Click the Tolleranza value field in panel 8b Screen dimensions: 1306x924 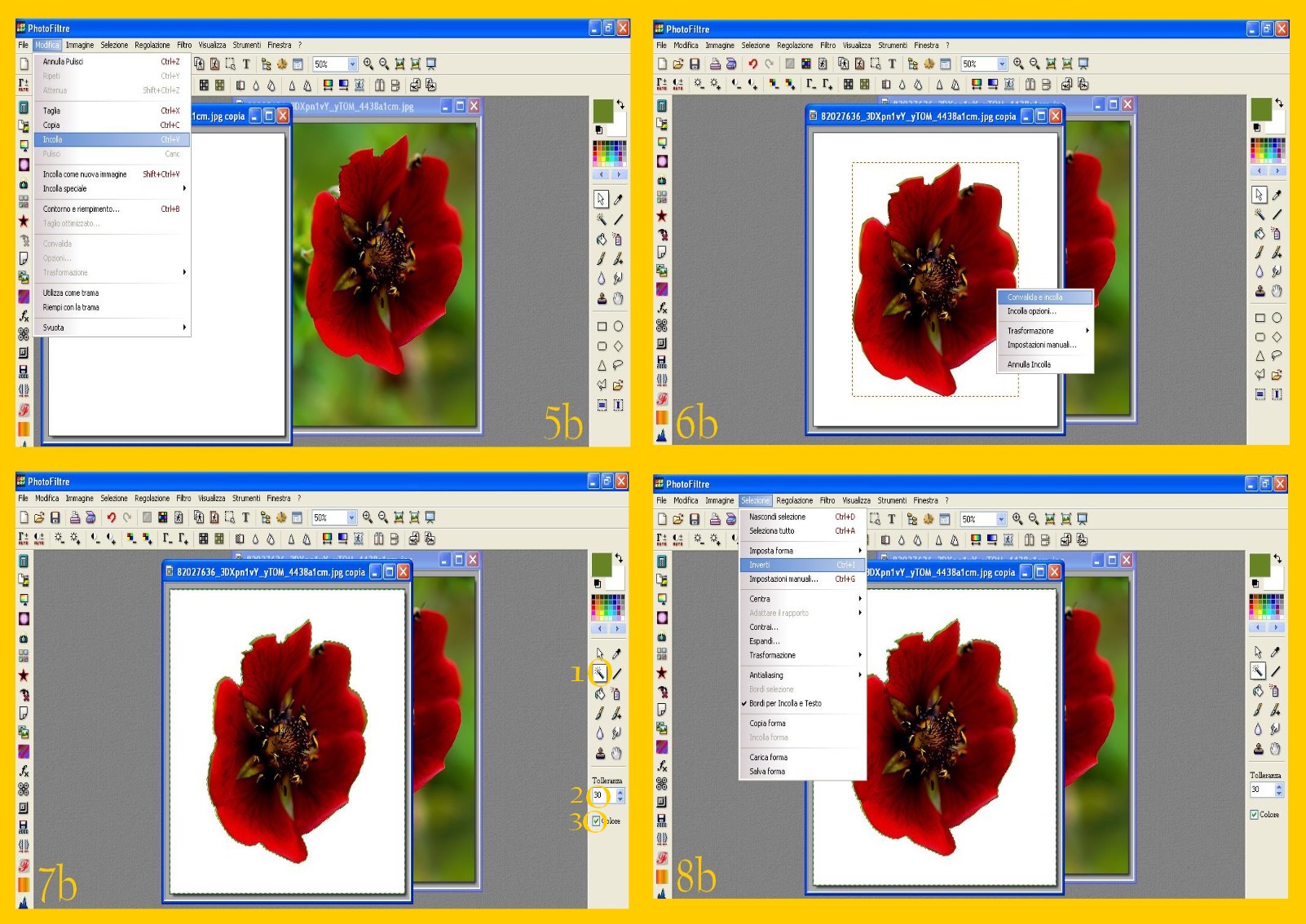[x=1260, y=790]
